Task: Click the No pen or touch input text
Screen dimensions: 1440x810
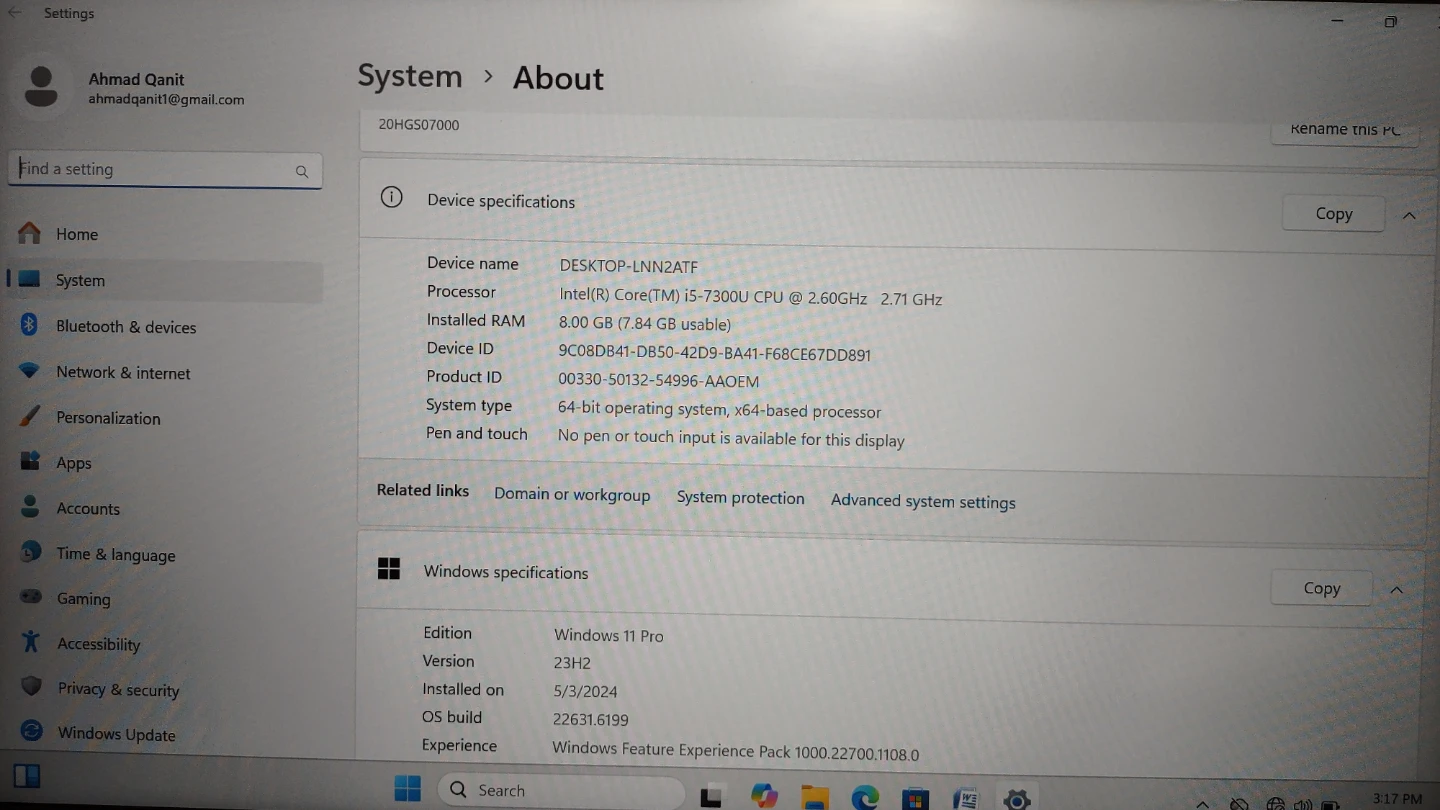Action: [731, 438]
